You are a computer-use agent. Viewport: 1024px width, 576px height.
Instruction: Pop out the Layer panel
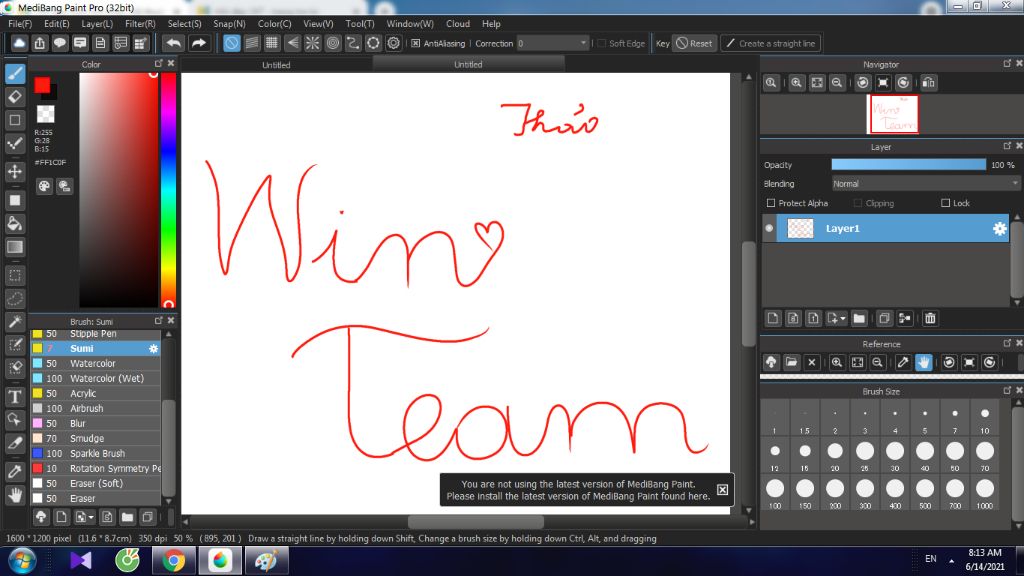[1007, 146]
